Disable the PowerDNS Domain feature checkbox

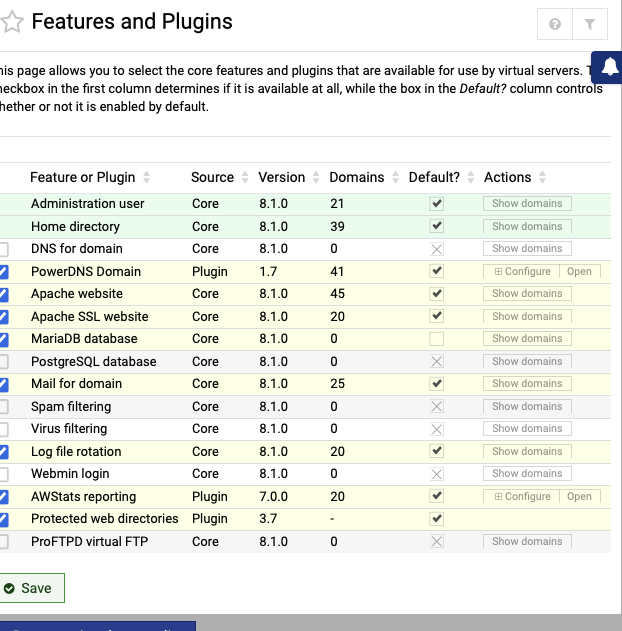coord(3,272)
